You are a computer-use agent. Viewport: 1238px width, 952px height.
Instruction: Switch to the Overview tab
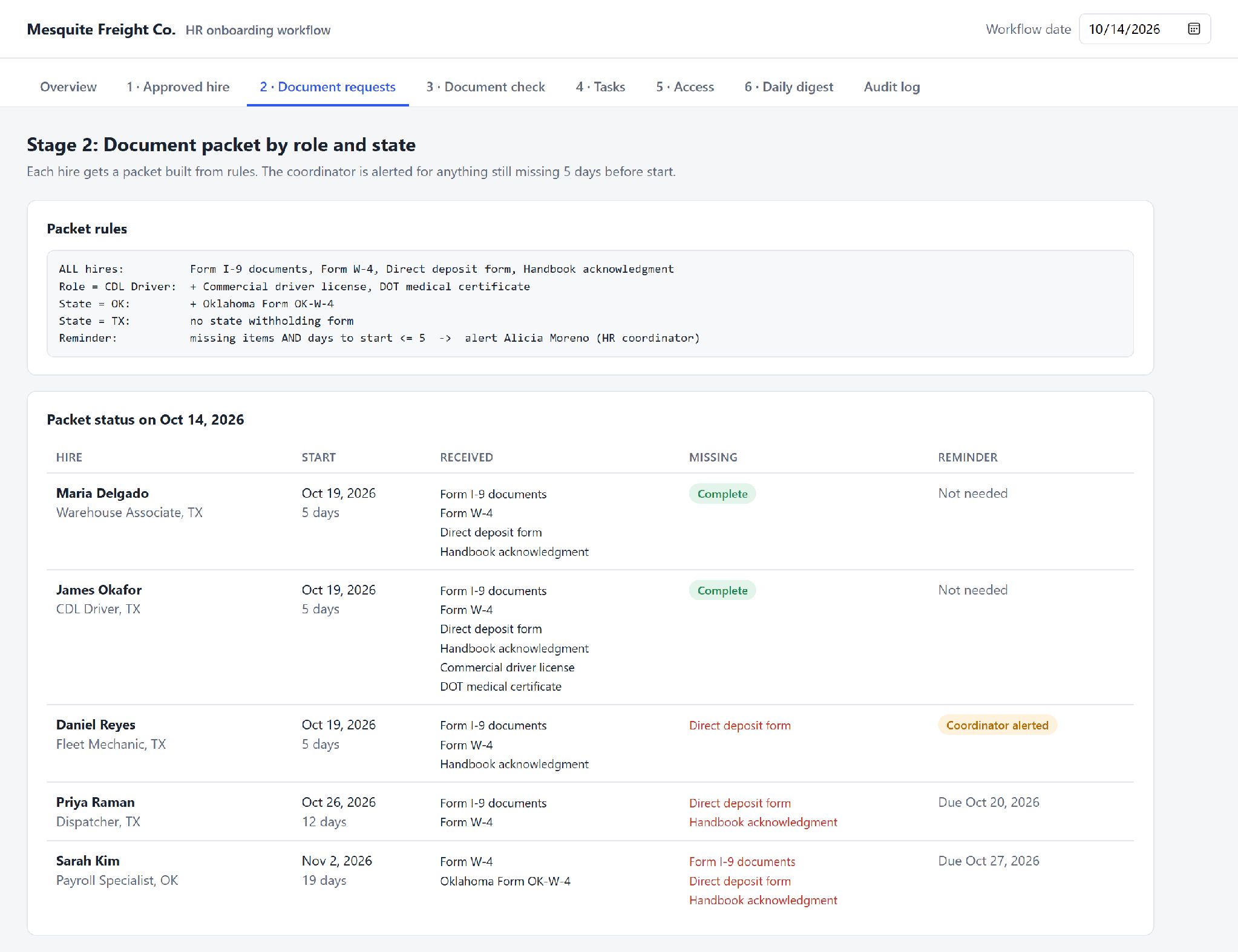pyautogui.click(x=68, y=86)
